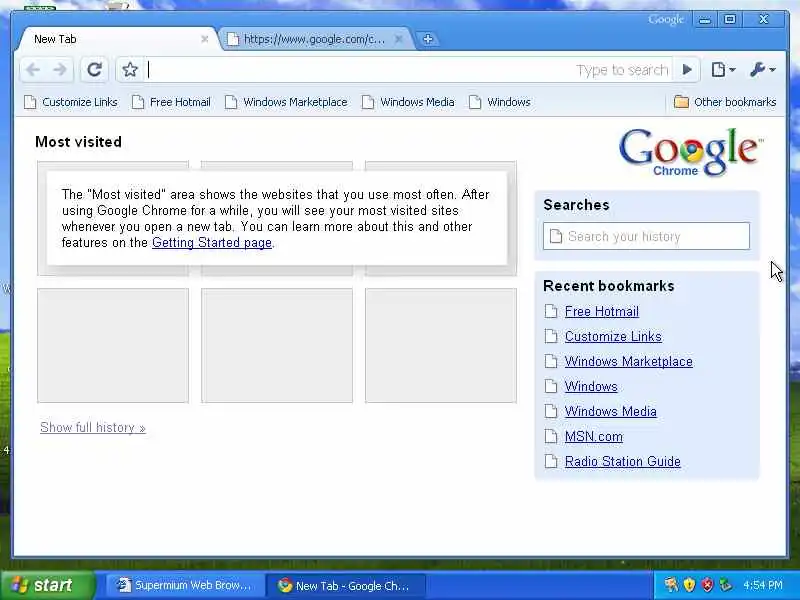Open the page control menu

coord(723,69)
